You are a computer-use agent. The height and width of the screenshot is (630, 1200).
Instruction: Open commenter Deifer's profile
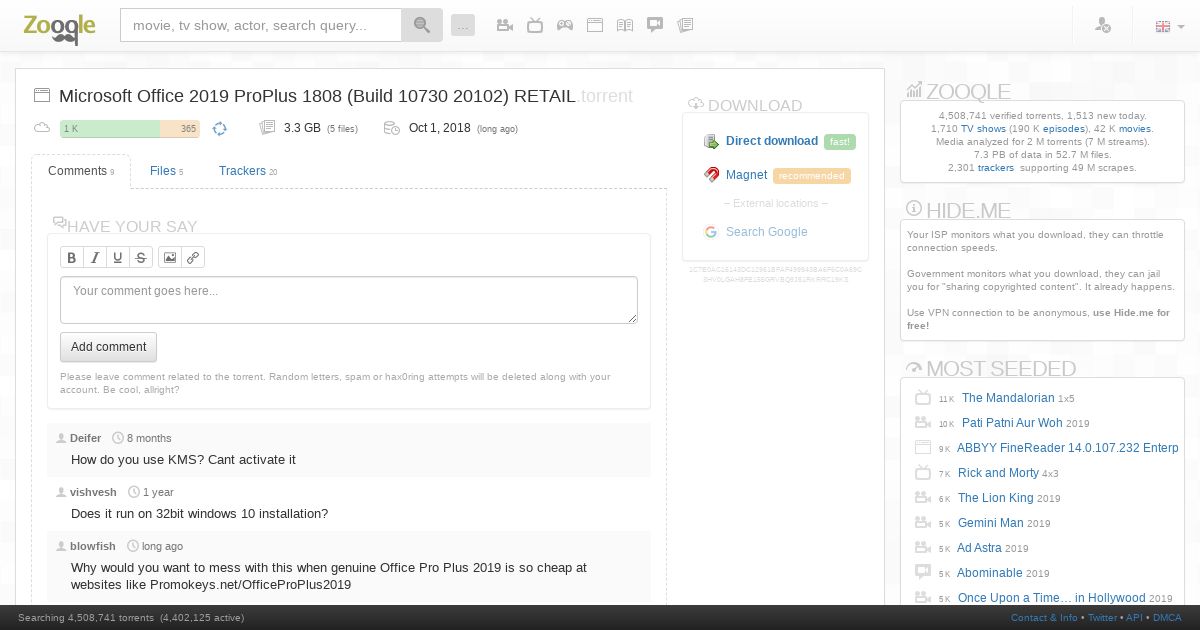tap(85, 438)
